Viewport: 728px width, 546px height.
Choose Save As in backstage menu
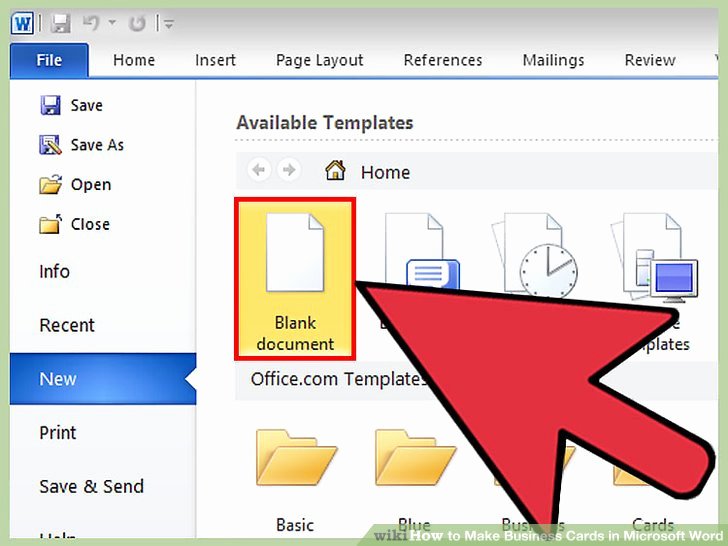(82, 145)
